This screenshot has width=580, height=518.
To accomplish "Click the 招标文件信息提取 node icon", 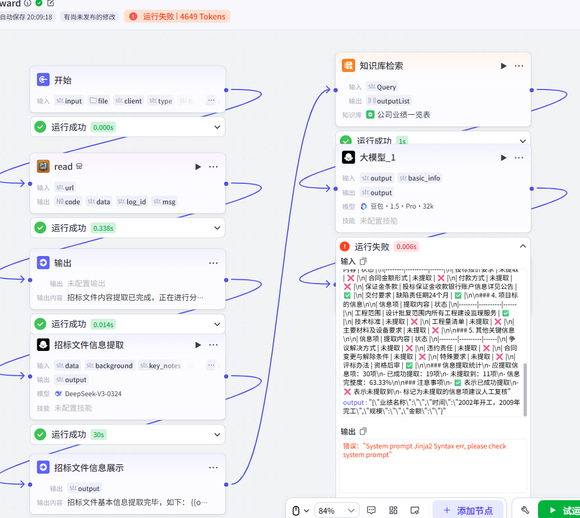I will 43,345.
